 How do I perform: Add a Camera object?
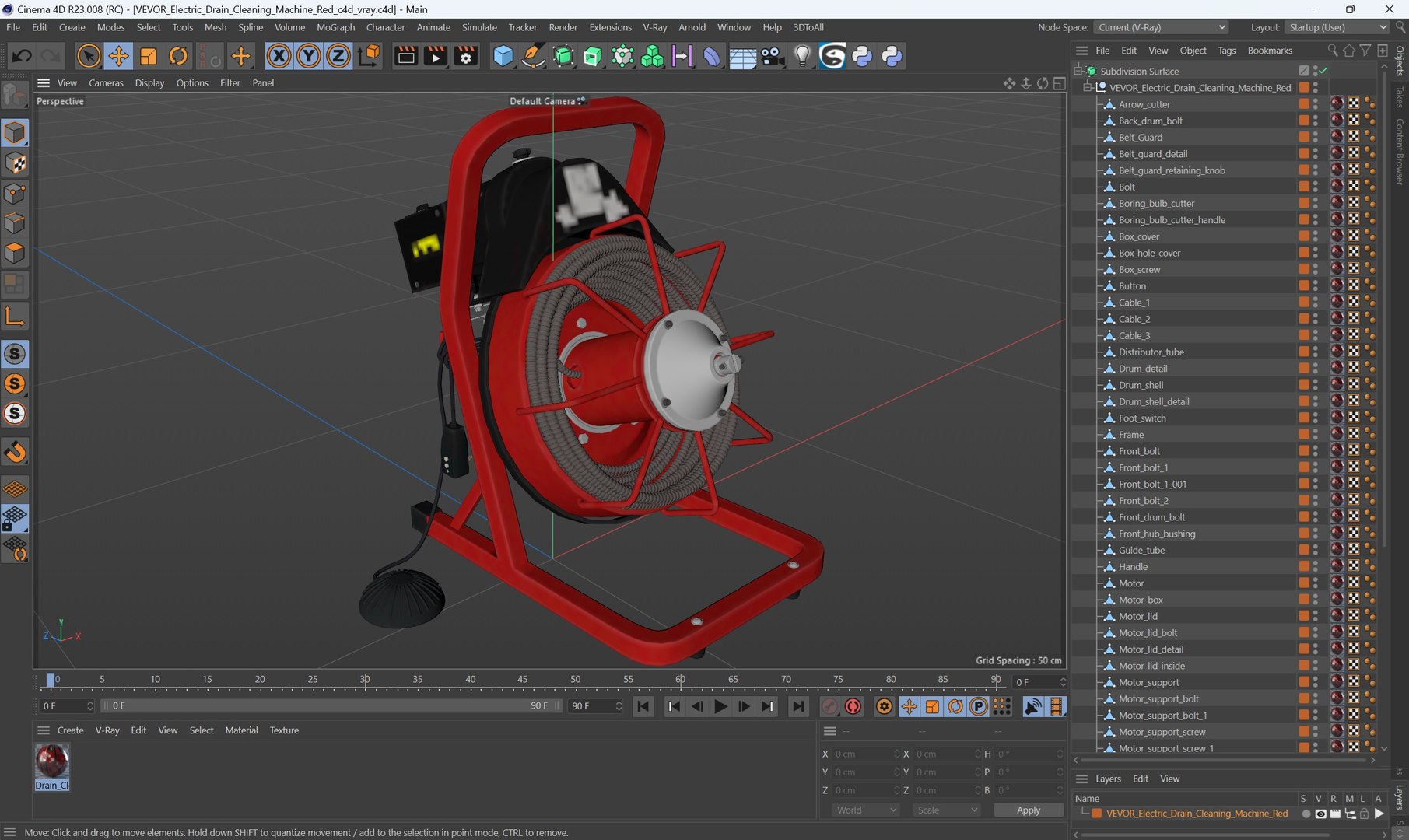[772, 56]
